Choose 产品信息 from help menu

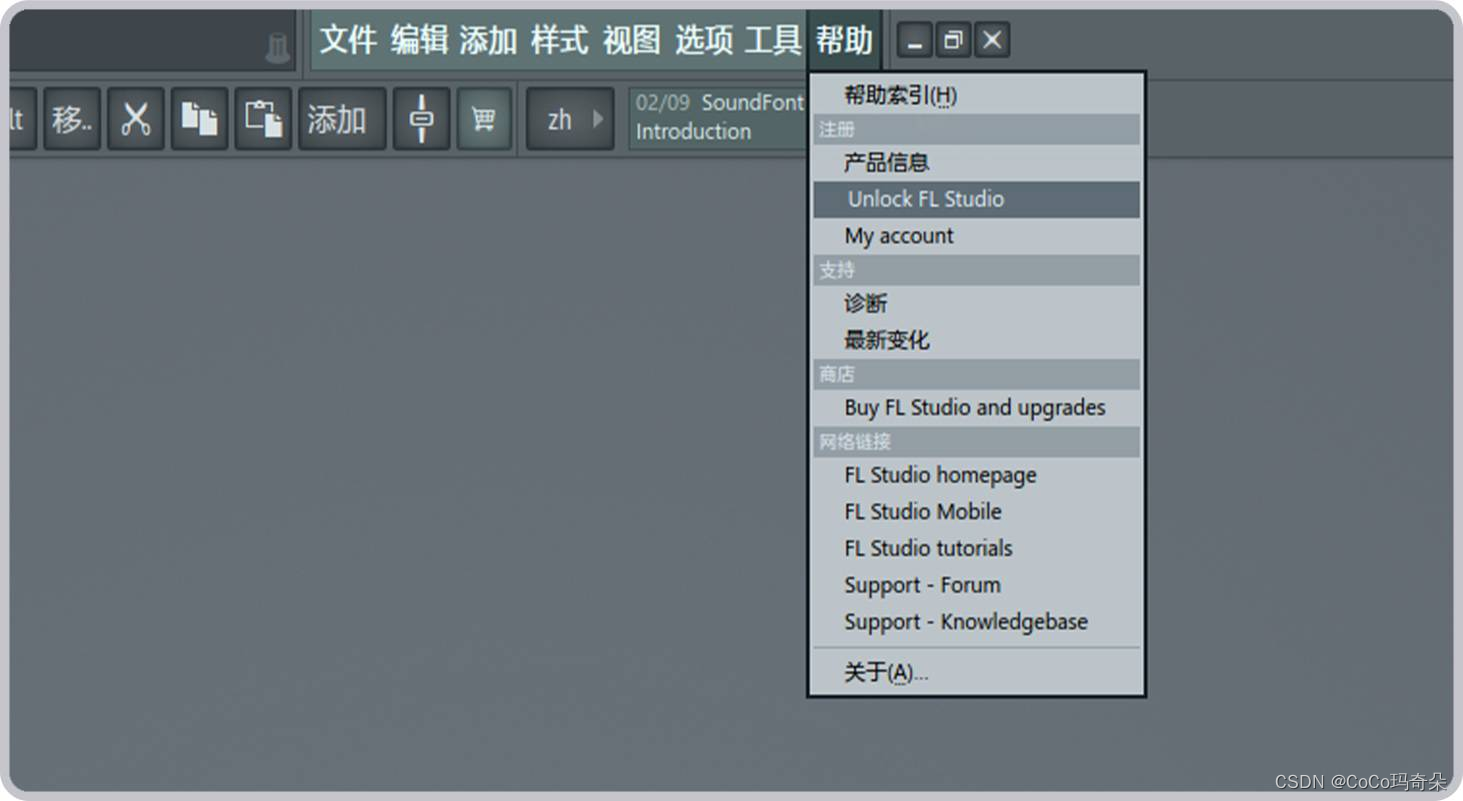click(x=976, y=162)
